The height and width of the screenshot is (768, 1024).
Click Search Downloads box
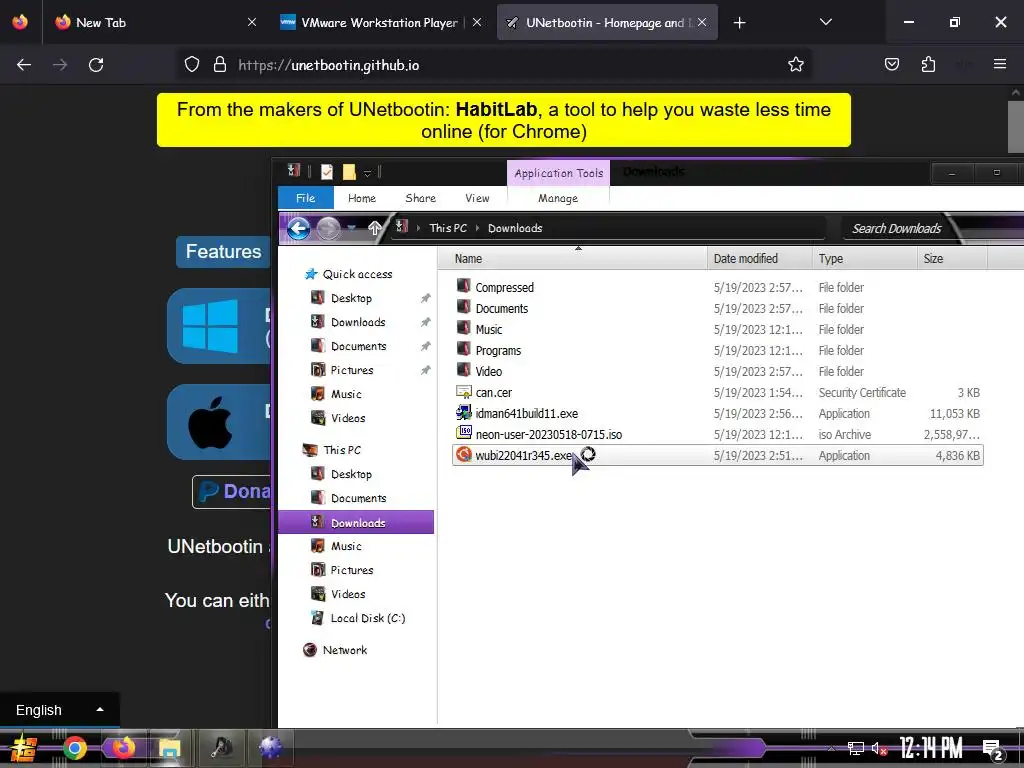pyautogui.click(x=896, y=229)
